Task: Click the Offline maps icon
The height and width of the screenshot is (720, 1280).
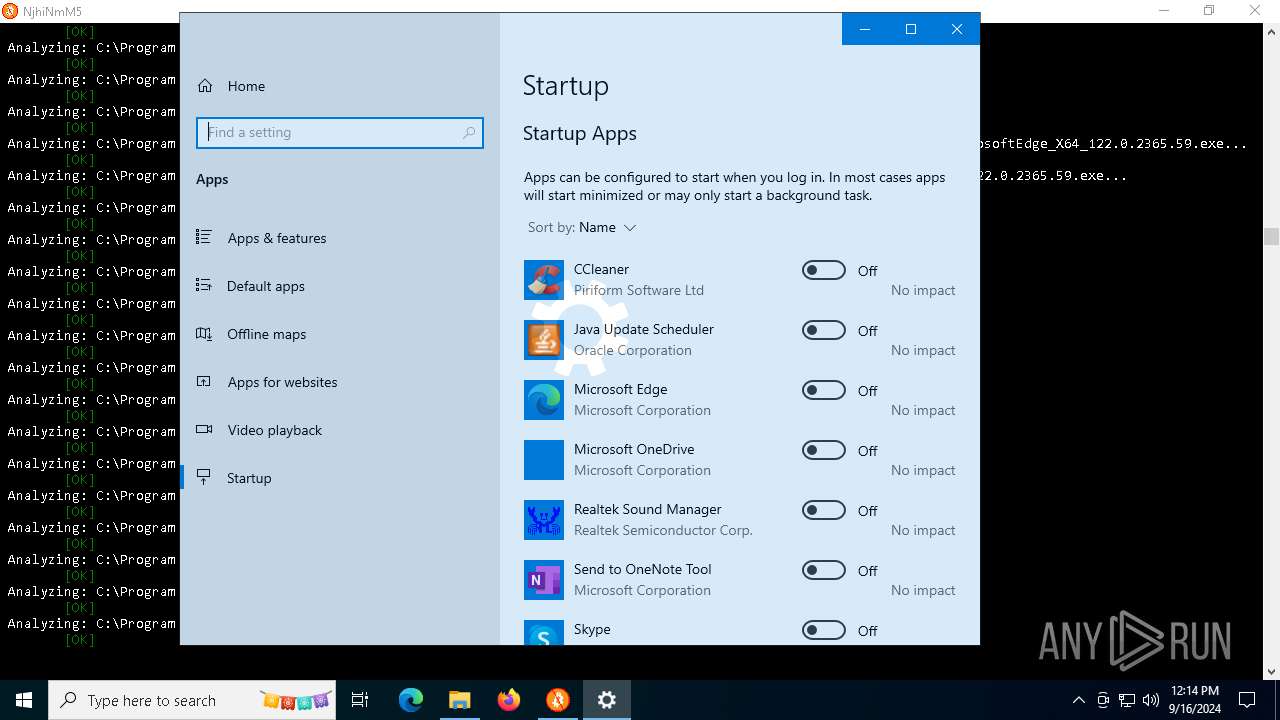Action: pyautogui.click(x=204, y=334)
